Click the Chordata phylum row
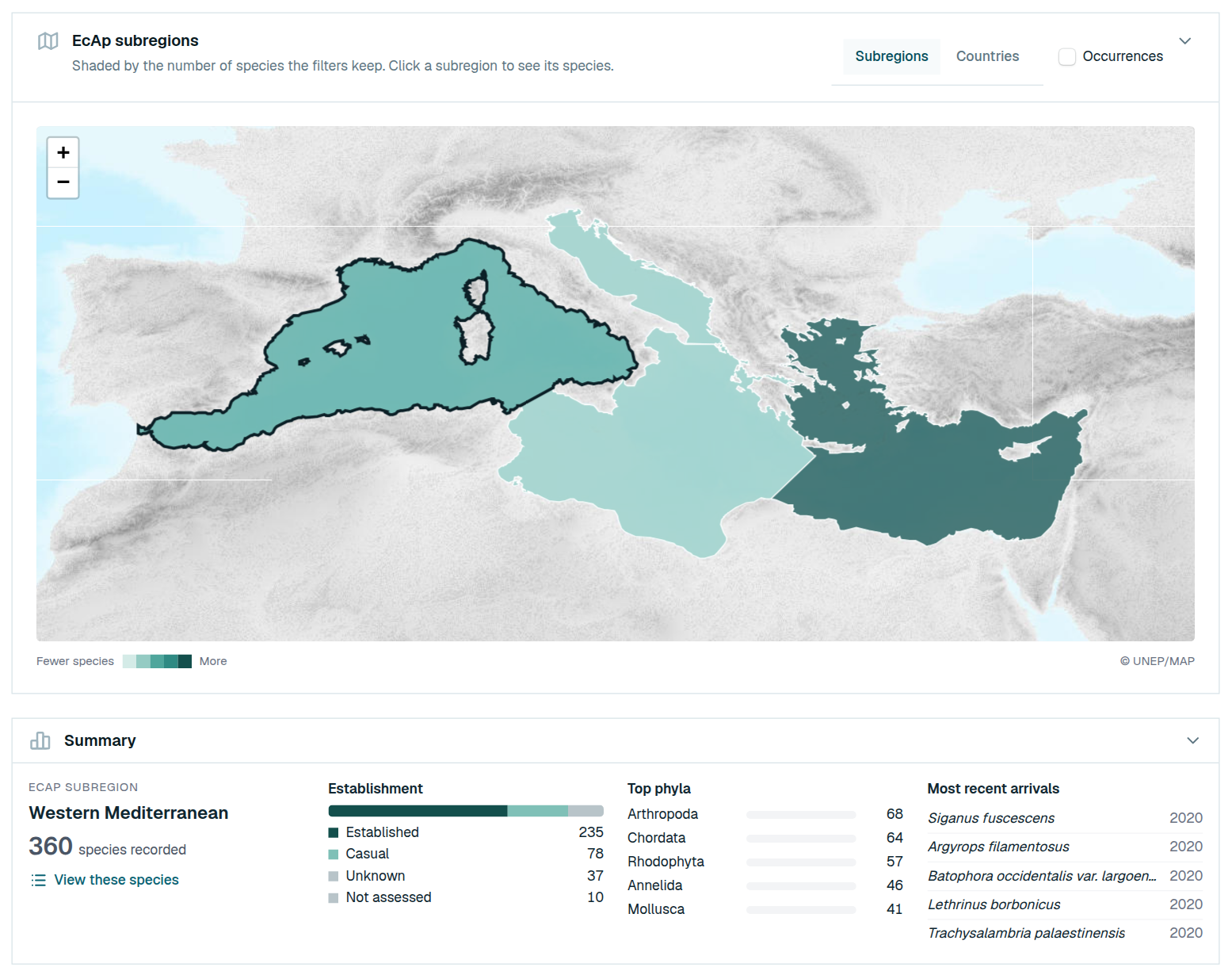Screen dimensions: 1232x975 pyautogui.click(x=765, y=838)
